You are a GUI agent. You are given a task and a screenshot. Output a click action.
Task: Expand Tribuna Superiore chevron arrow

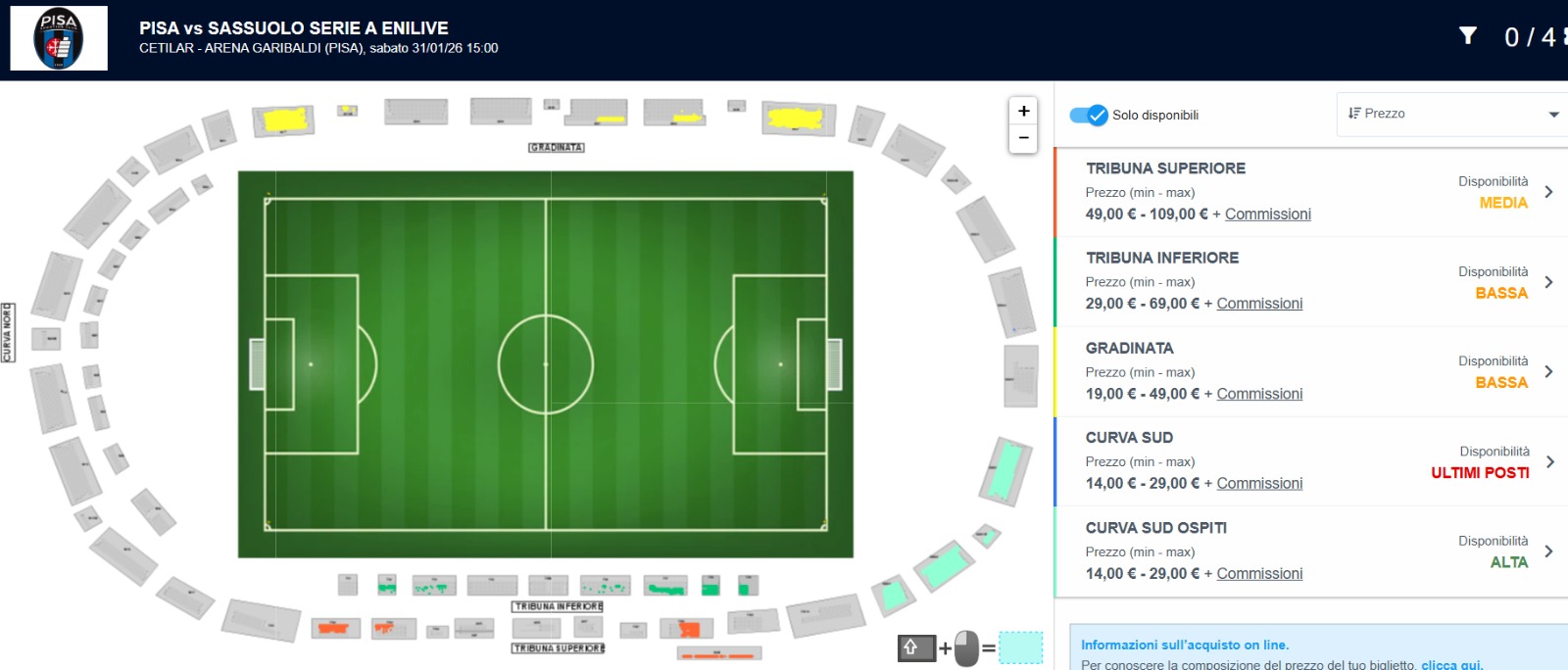[x=1548, y=192]
